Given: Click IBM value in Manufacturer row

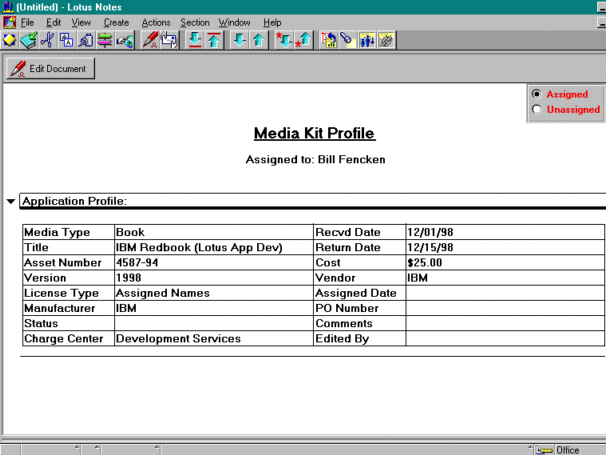Looking at the screenshot, I should [x=126, y=308].
